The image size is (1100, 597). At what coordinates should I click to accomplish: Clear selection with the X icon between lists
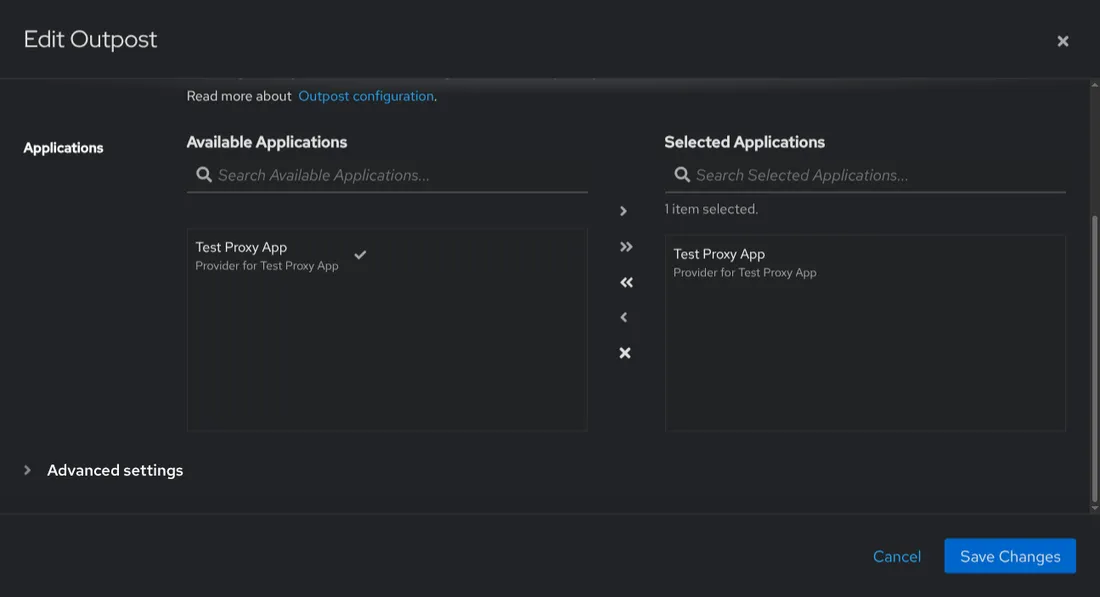(x=624, y=353)
